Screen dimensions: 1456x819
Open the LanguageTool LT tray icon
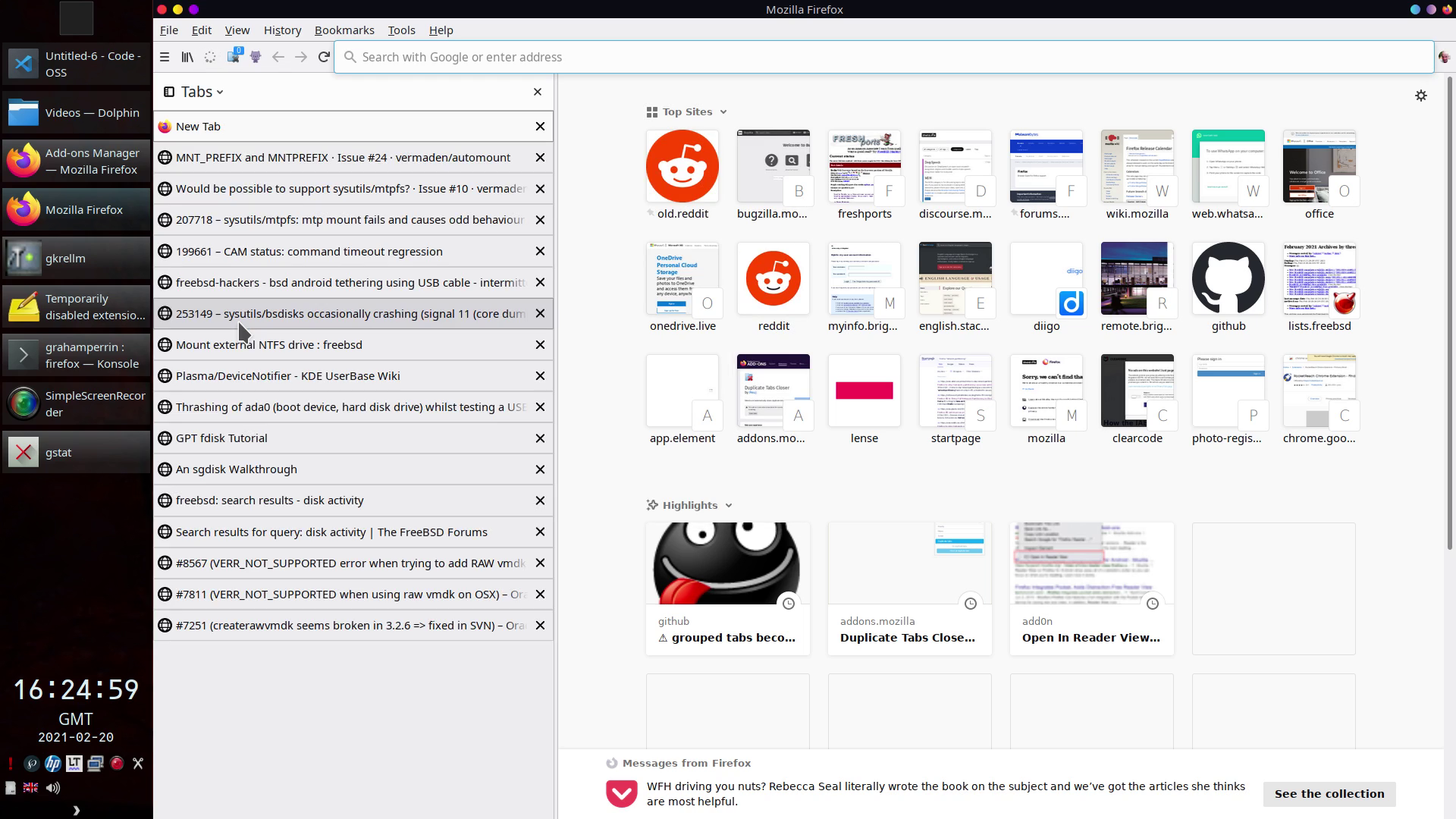pyautogui.click(x=74, y=764)
